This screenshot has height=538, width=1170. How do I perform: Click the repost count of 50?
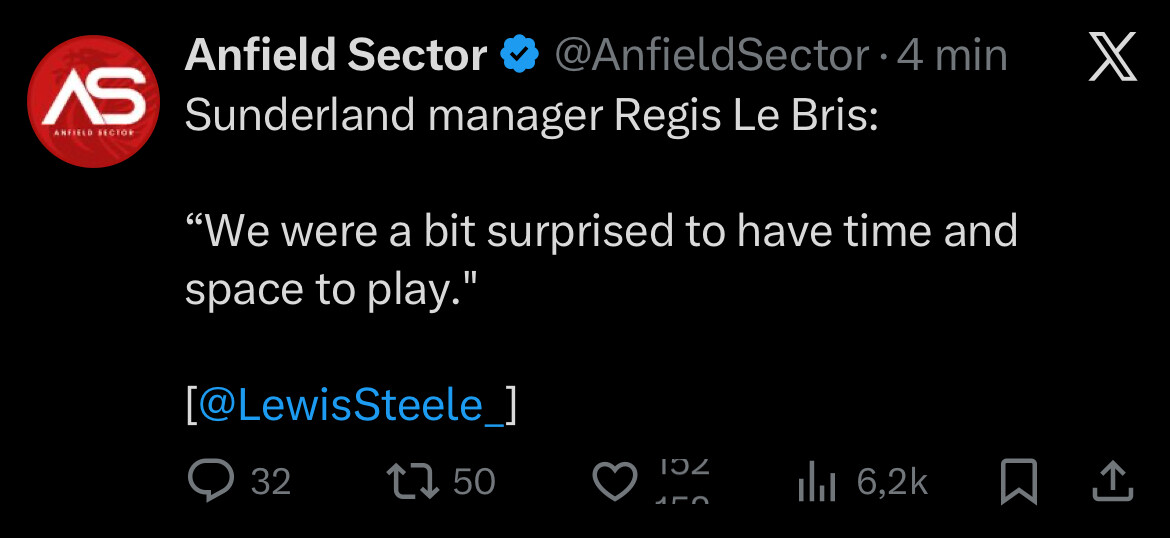474,482
